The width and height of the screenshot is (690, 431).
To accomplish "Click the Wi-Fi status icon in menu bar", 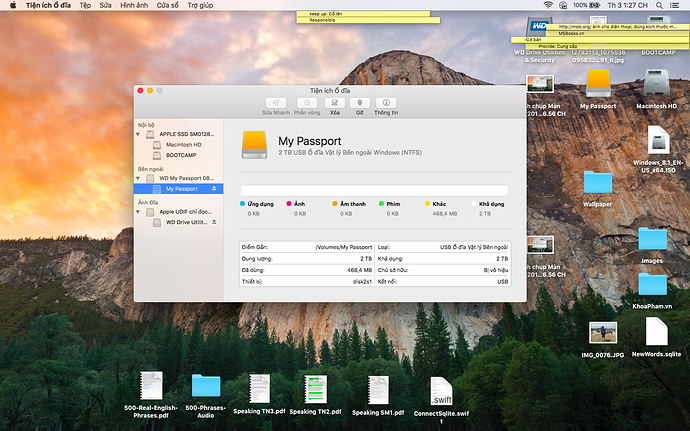I will click(548, 5).
